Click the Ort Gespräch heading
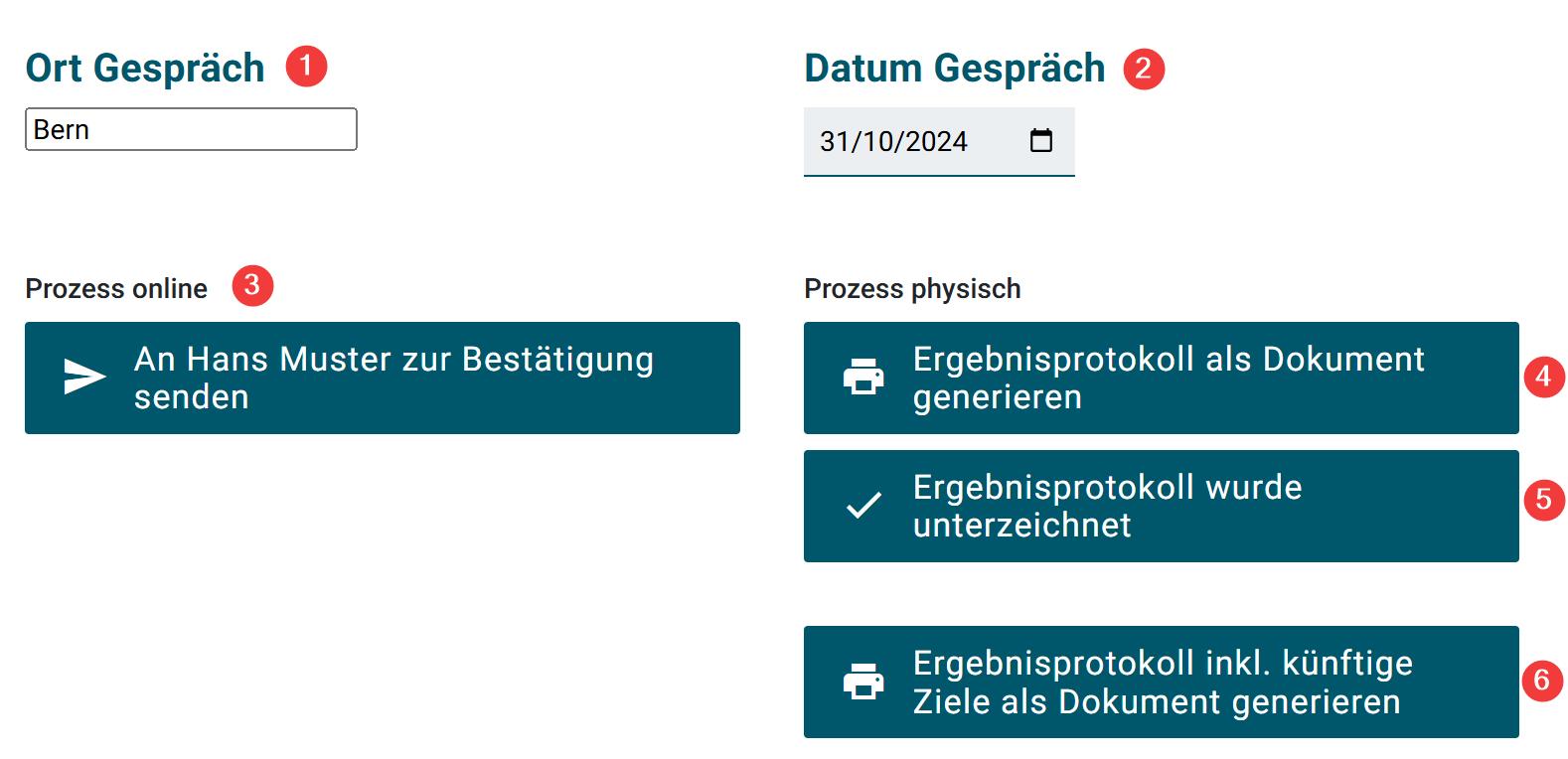 (145, 69)
